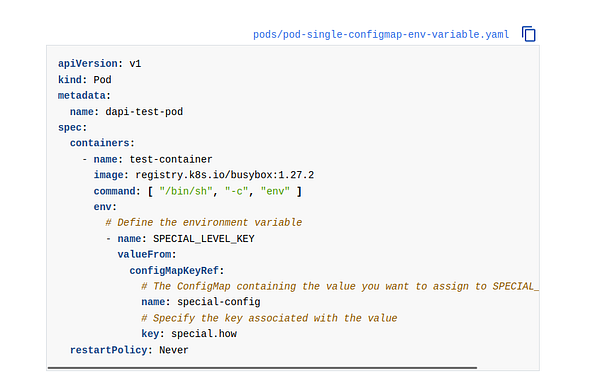The image size is (600, 389).
Task: Click the "restartPolicy: Never" line
Action: (129, 350)
